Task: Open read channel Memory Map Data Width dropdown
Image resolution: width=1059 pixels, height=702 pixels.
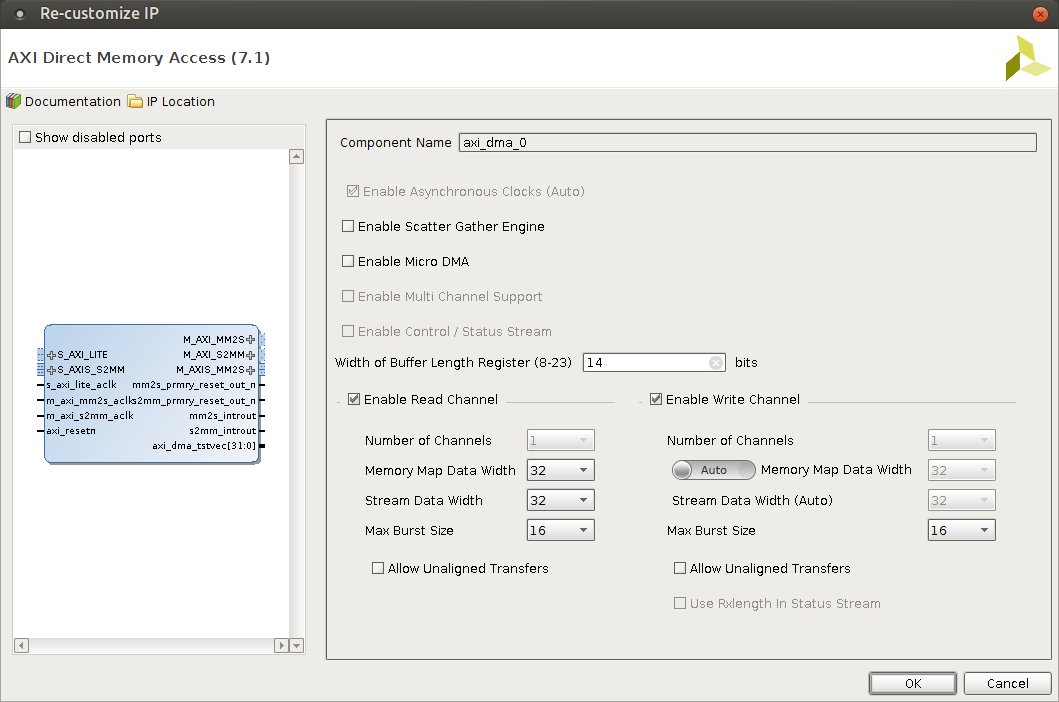Action: click(x=561, y=470)
